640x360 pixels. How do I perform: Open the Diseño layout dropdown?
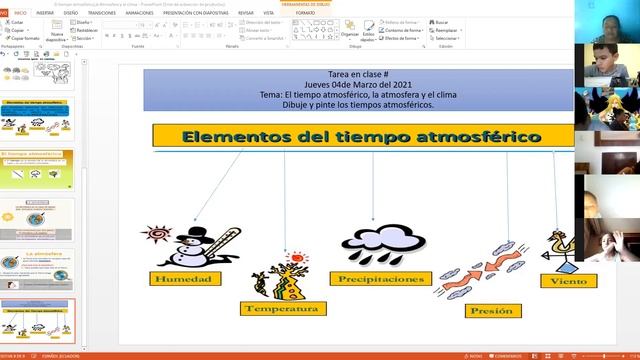pyautogui.click(x=81, y=22)
